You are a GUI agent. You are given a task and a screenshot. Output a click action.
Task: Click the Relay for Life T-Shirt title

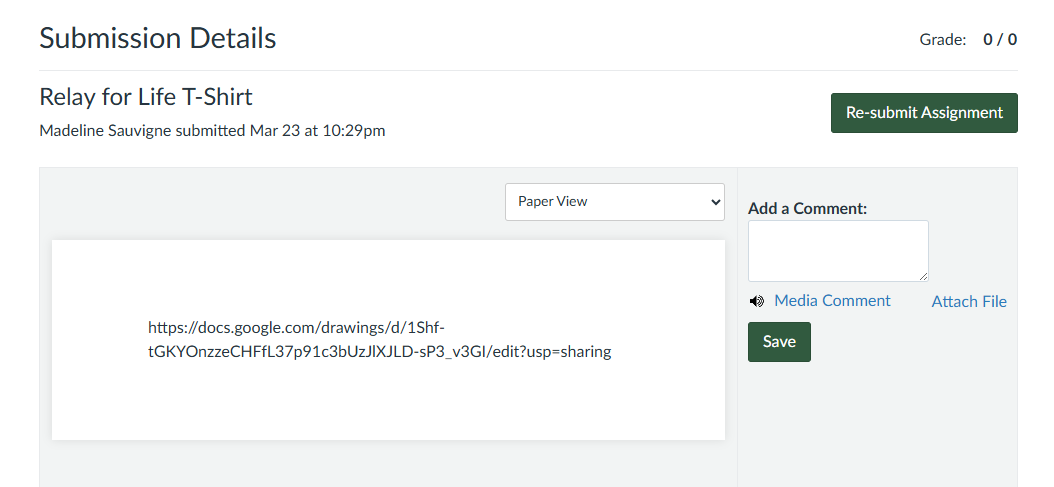(x=146, y=97)
